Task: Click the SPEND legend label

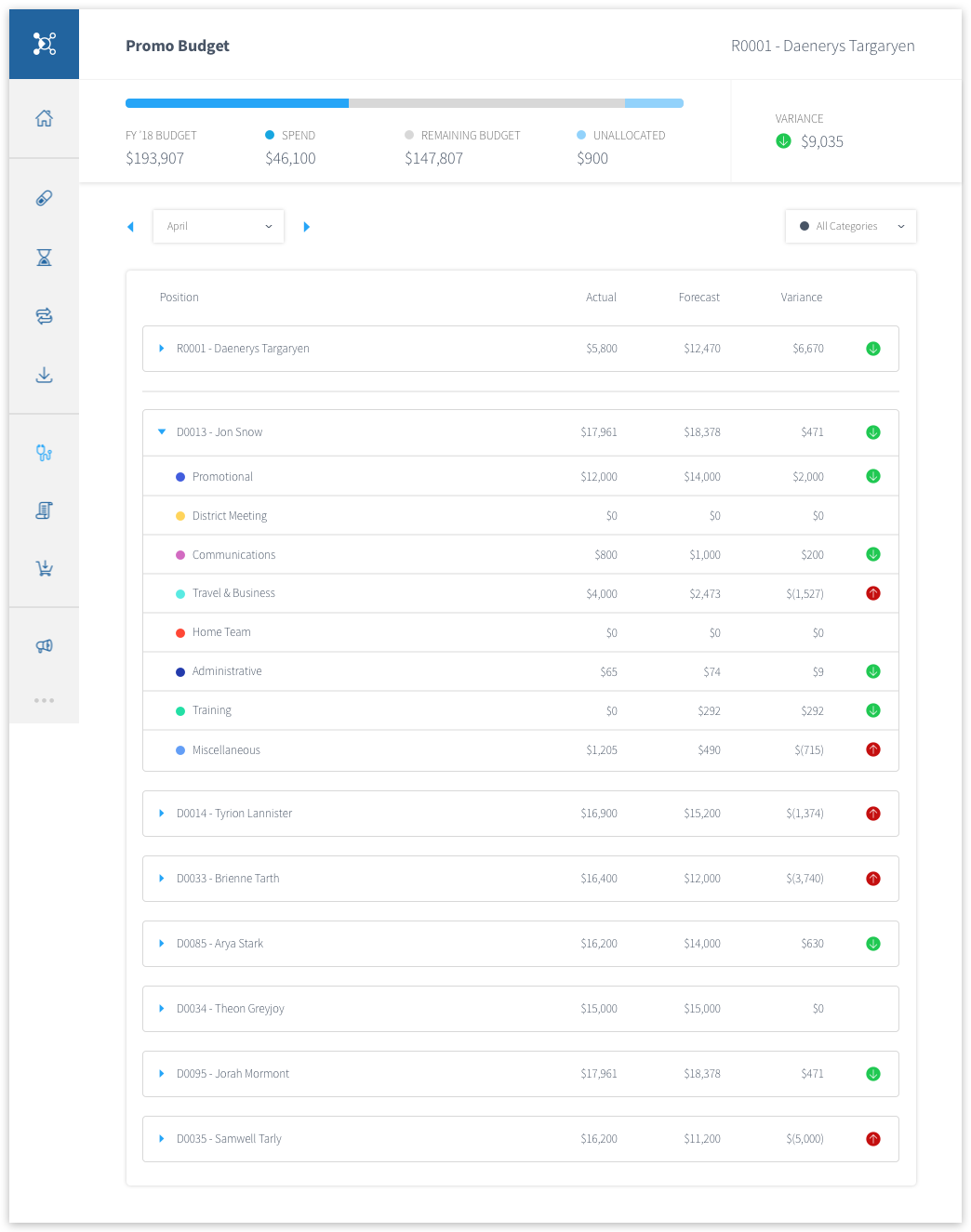Action: (x=299, y=136)
